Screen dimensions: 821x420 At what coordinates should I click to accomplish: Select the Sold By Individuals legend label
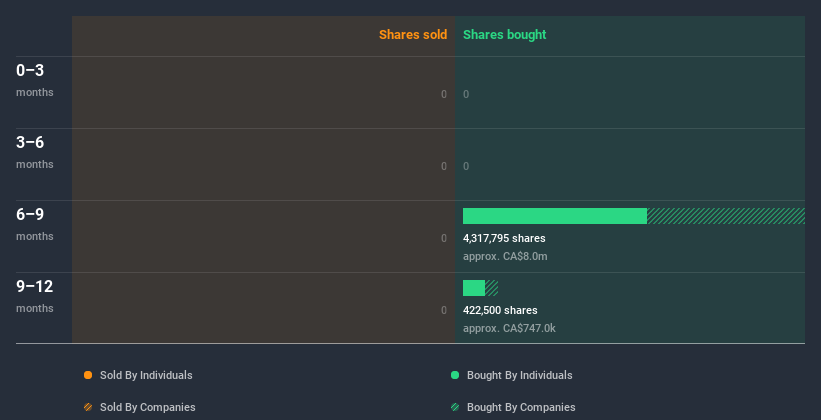pos(146,375)
